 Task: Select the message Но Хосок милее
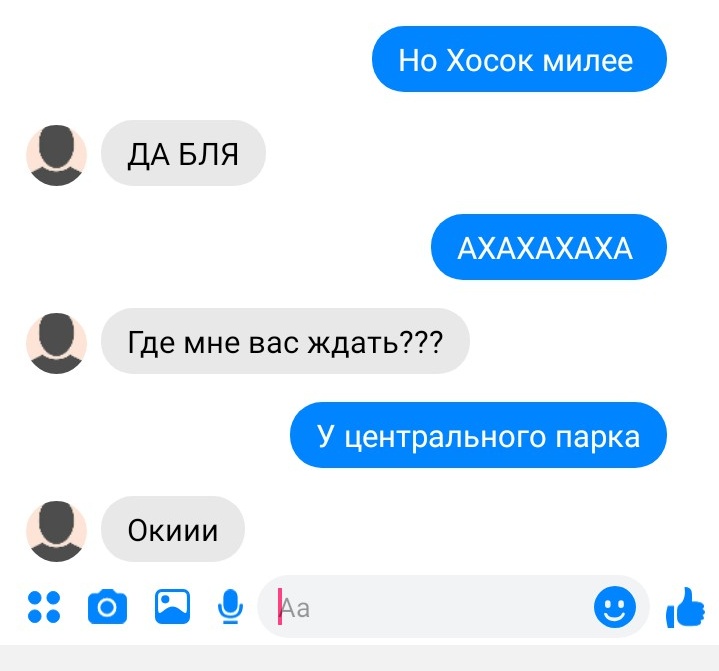point(519,59)
